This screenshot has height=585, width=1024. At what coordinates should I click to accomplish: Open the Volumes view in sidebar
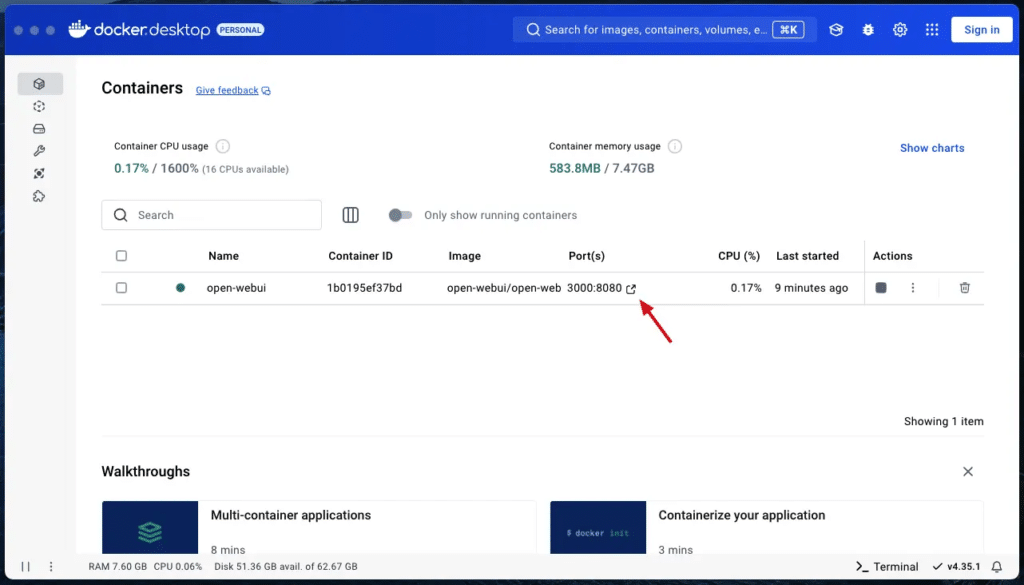coord(39,129)
